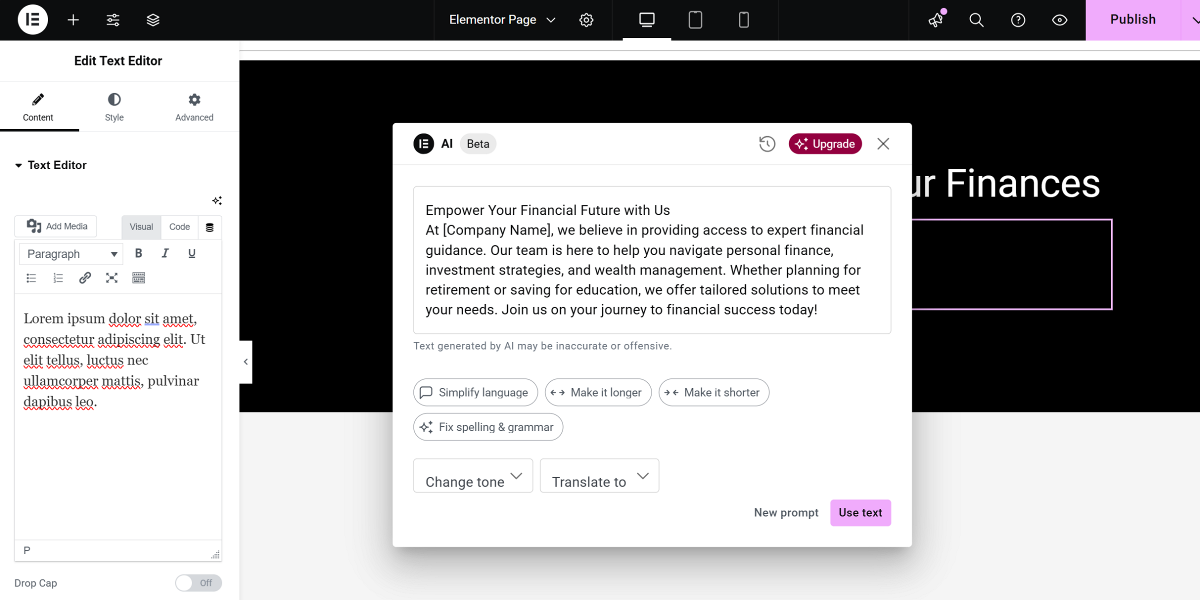Screen dimensions: 1200x600
Task: Click the Add Element plus icon
Action: 73,20
